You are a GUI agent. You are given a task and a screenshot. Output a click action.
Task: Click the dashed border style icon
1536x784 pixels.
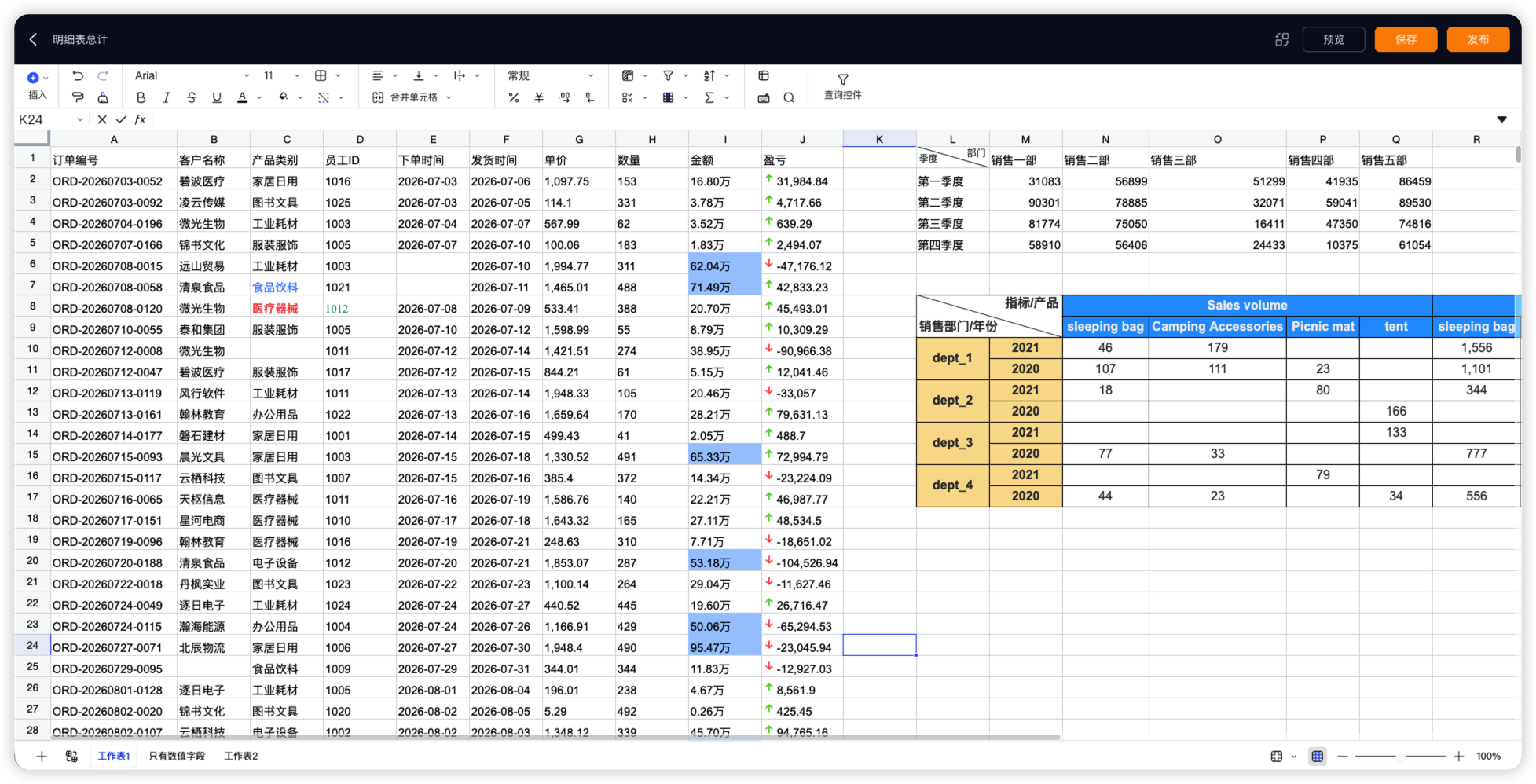[323, 97]
